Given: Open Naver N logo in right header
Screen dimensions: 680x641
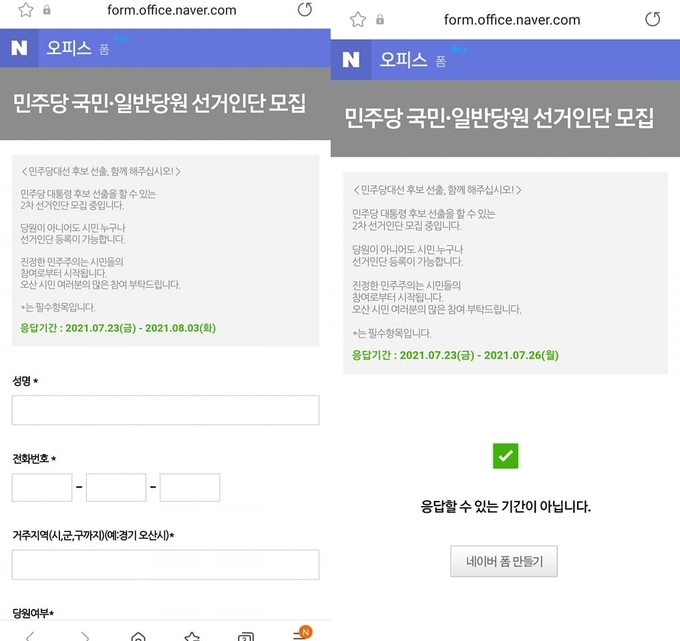Looking at the screenshot, I should click(351, 60).
